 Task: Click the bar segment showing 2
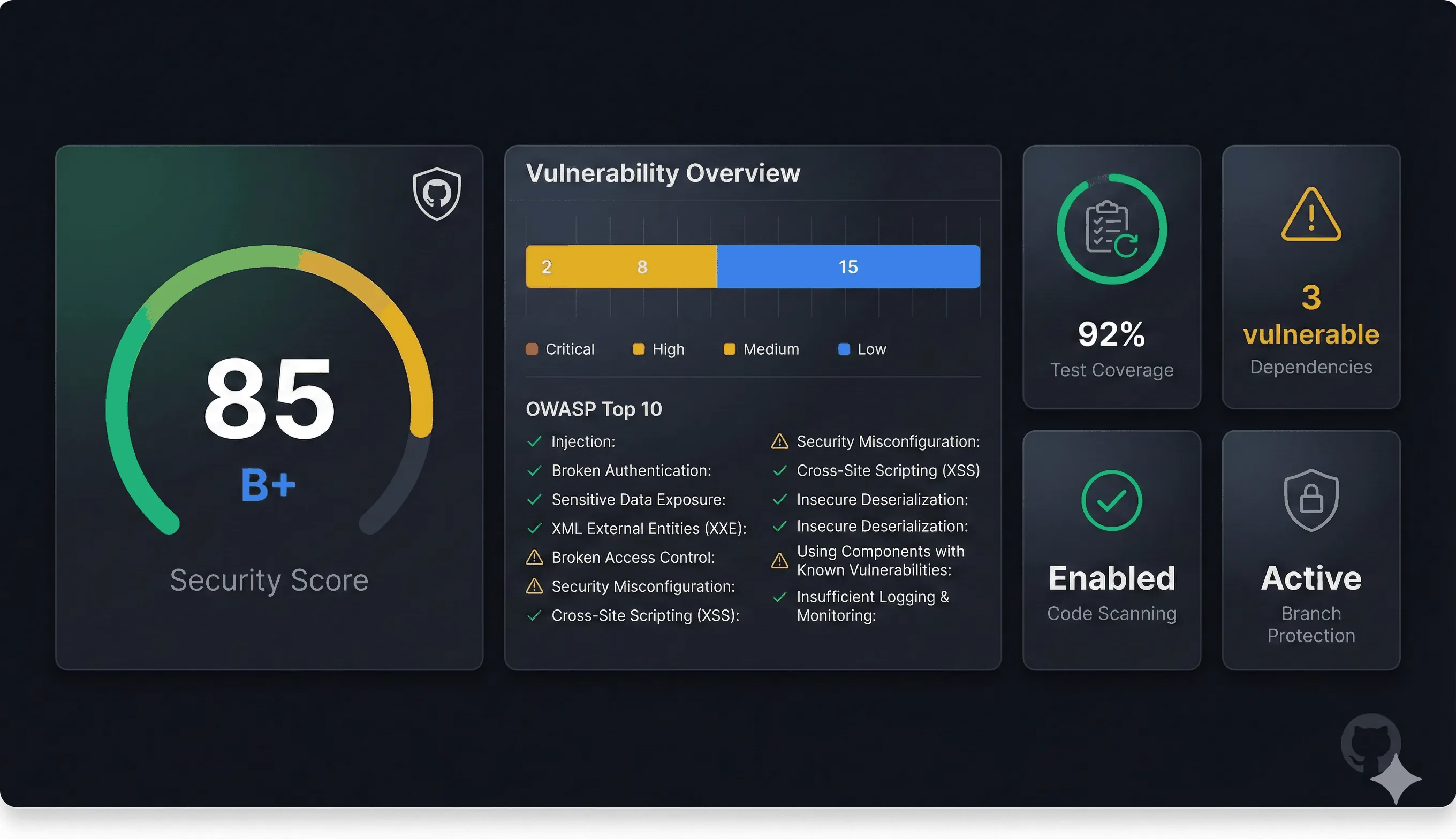tap(547, 267)
